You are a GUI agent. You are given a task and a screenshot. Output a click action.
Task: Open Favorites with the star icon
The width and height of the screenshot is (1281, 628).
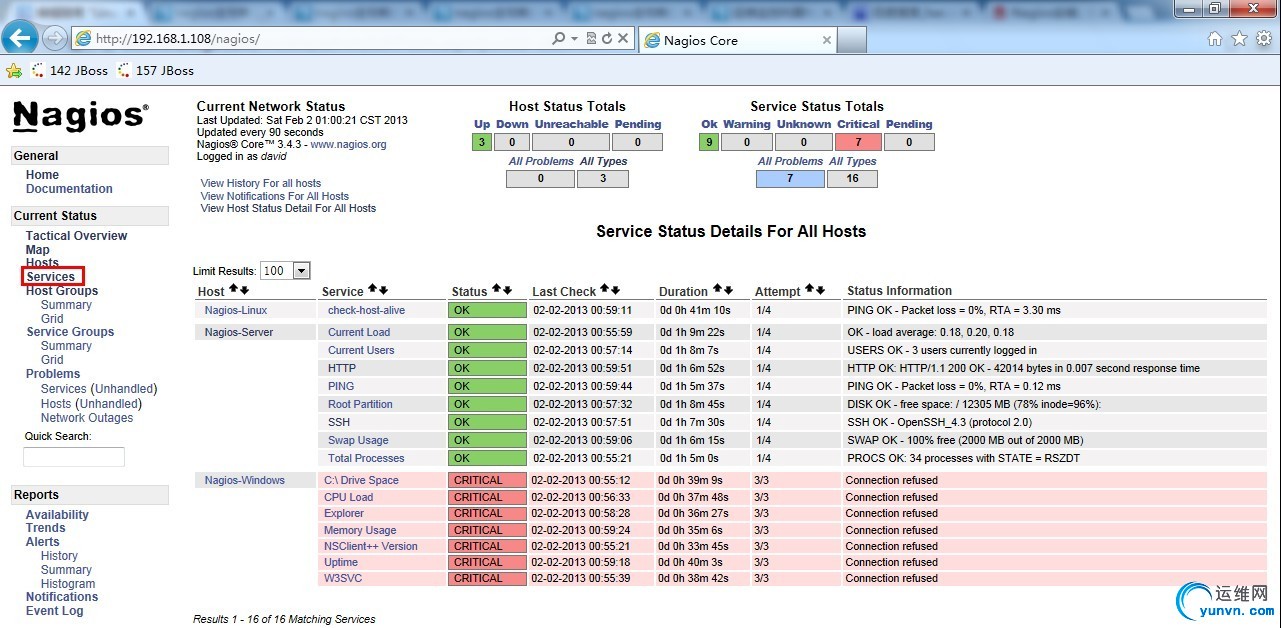point(1239,39)
